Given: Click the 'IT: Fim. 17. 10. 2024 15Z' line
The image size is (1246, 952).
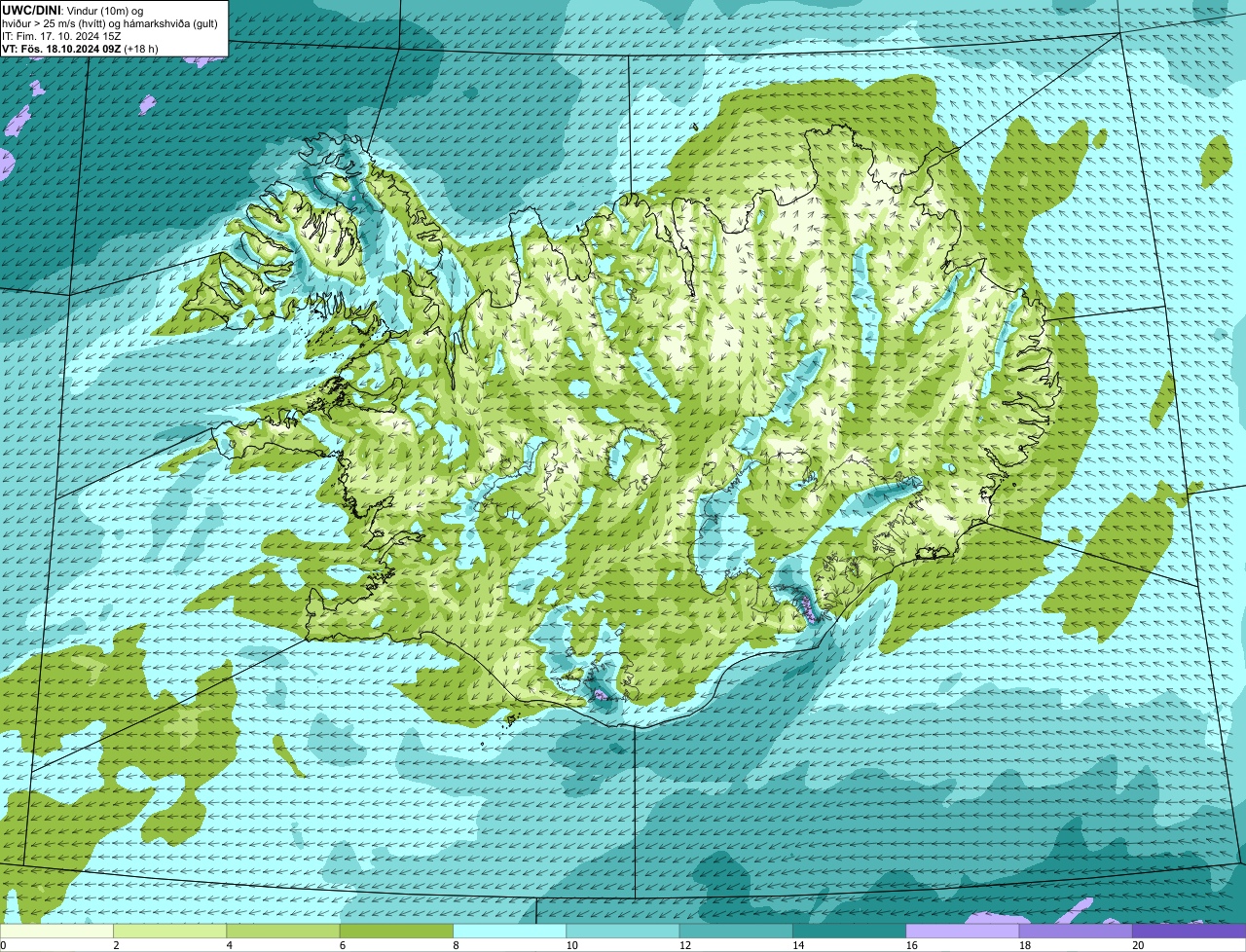Looking at the screenshot, I should 61,36.
